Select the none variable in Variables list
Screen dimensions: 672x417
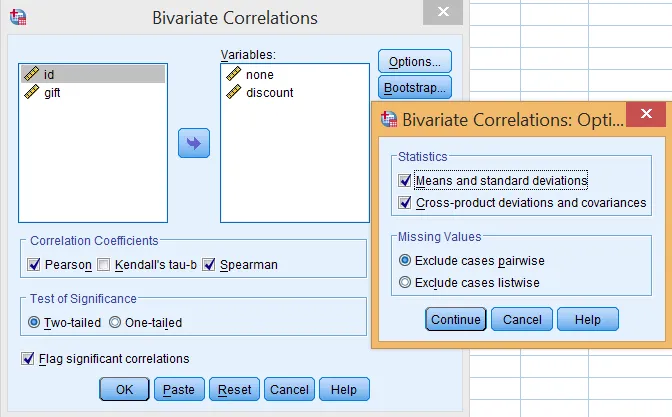click(295, 74)
